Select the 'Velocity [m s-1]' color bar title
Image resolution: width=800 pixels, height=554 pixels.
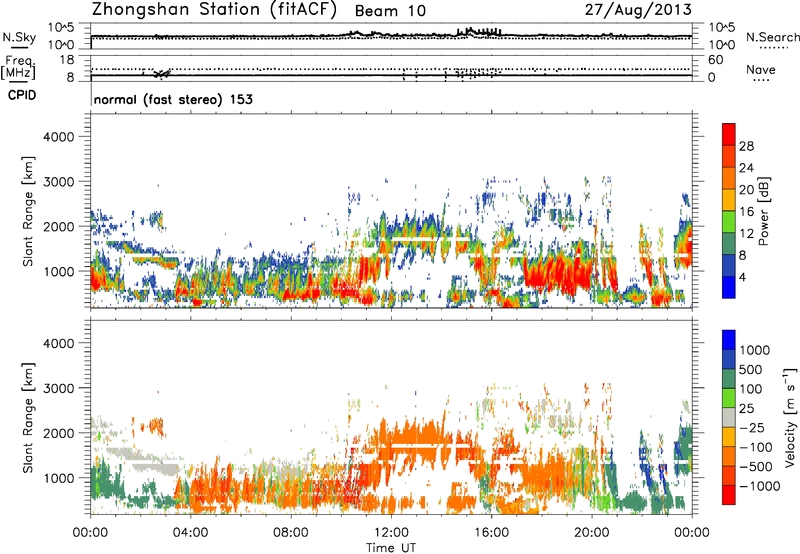point(790,417)
